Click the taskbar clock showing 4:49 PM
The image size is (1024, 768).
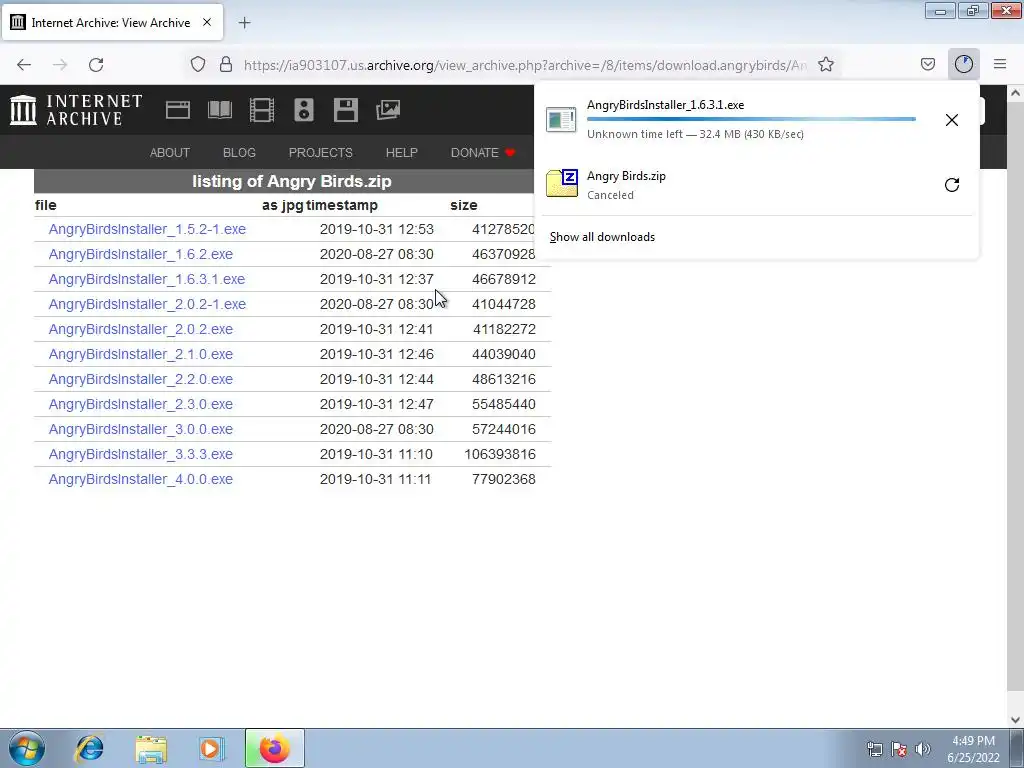[973, 749]
